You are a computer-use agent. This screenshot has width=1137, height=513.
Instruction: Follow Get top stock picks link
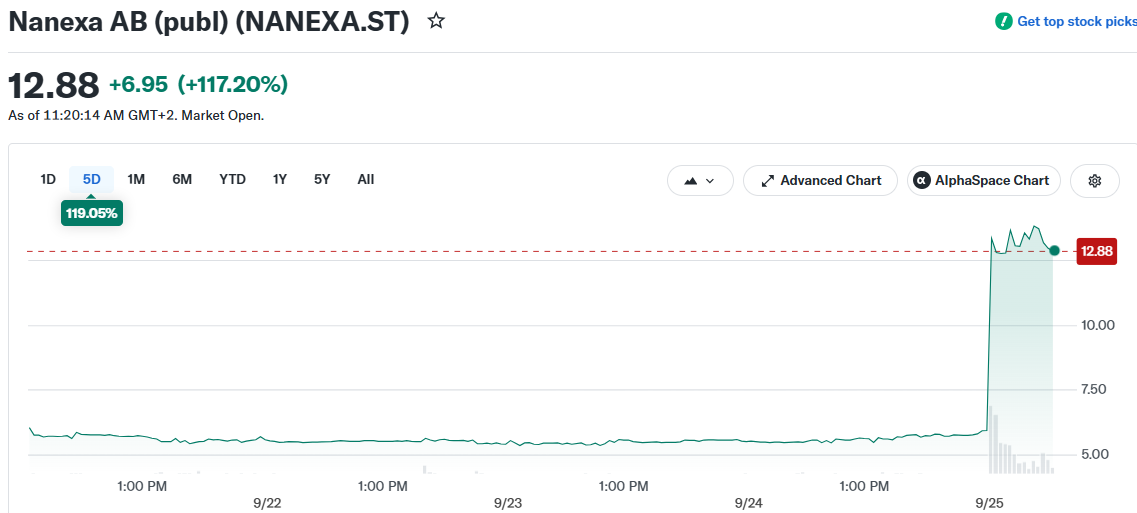[x=1077, y=22]
